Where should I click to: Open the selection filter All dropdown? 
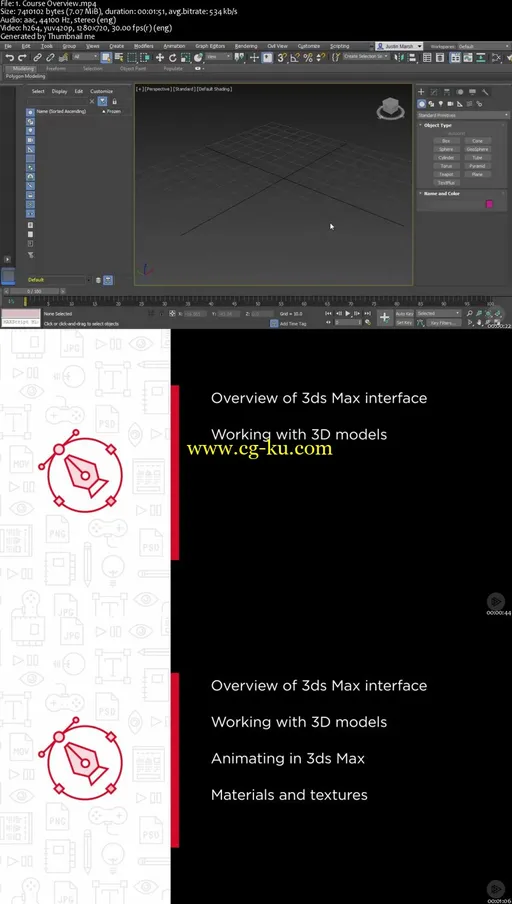pos(85,57)
